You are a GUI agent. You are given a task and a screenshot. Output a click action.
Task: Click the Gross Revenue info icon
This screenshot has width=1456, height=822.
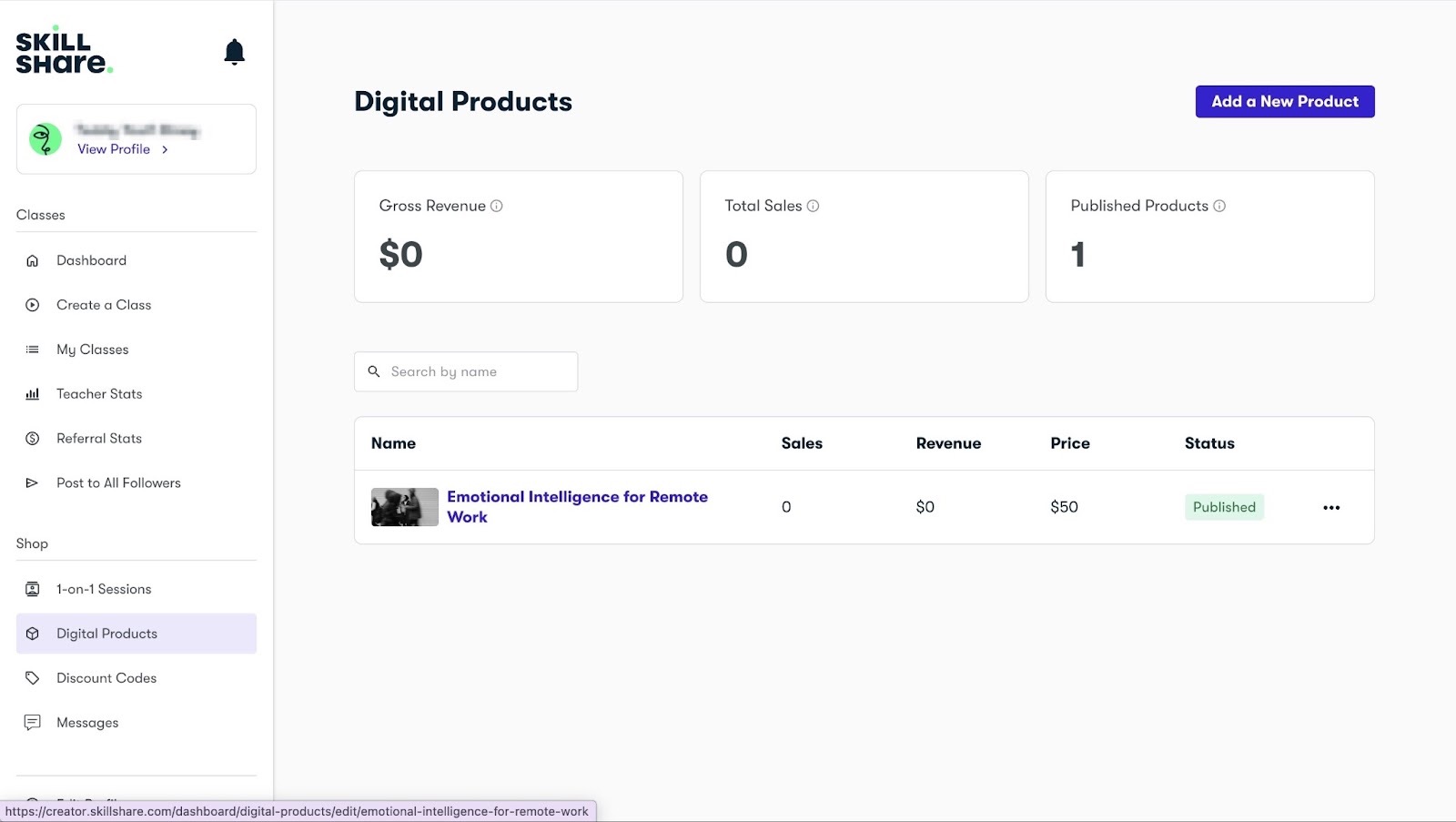(497, 206)
